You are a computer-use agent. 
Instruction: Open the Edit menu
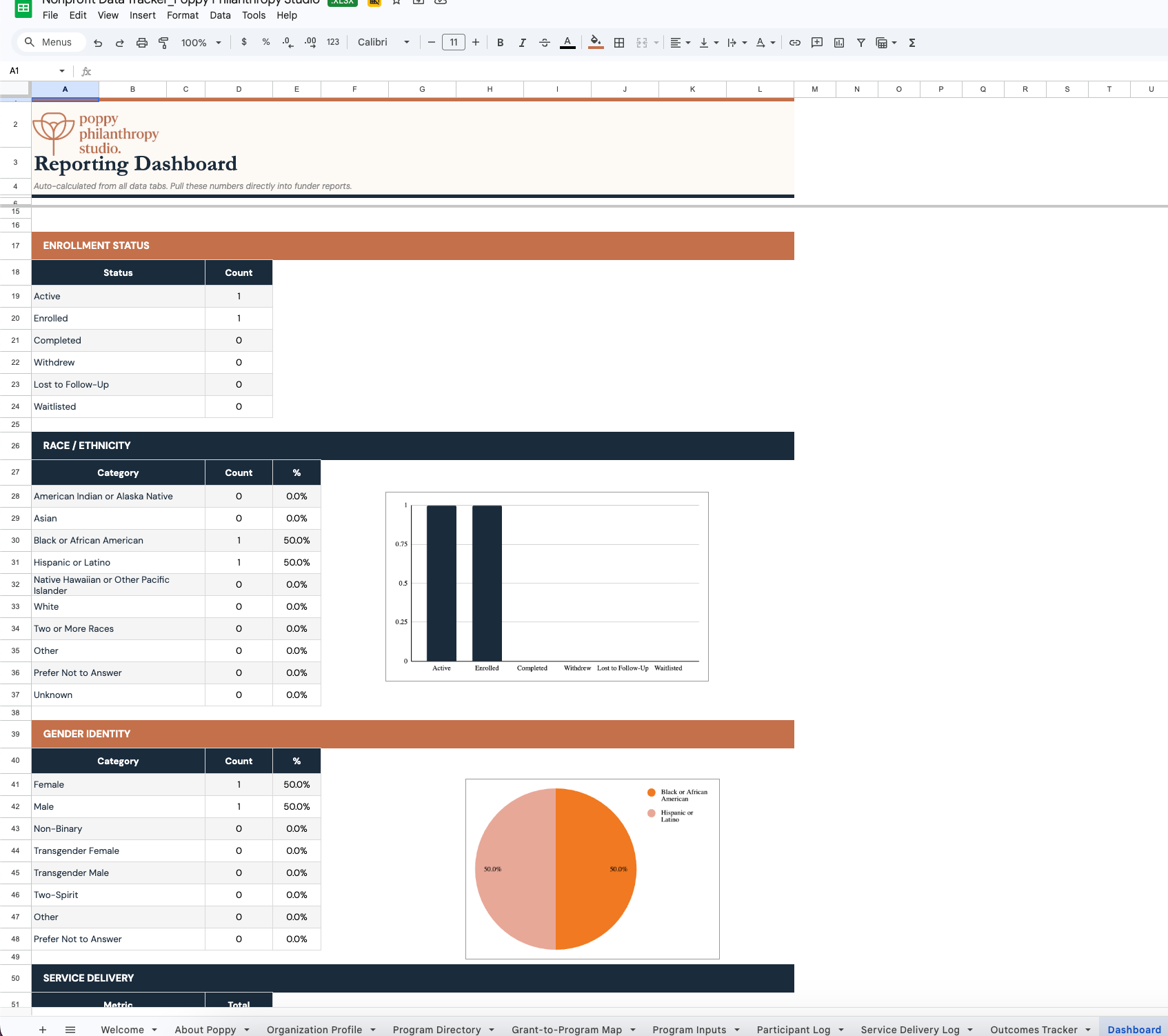pyautogui.click(x=78, y=15)
